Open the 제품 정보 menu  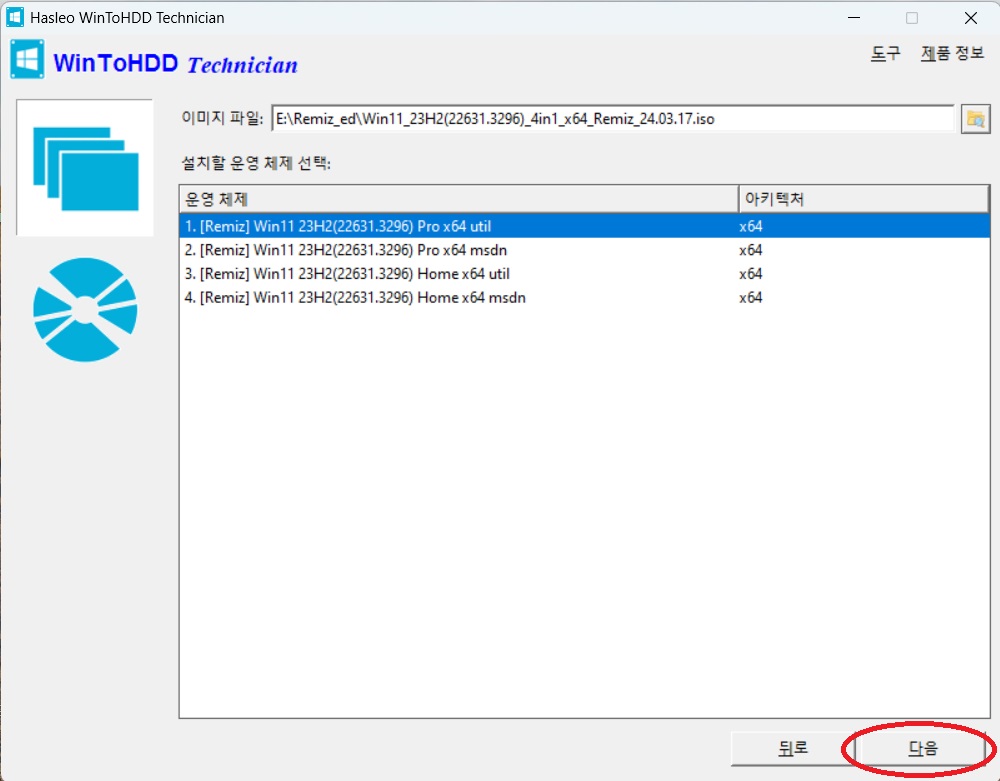[x=952, y=53]
